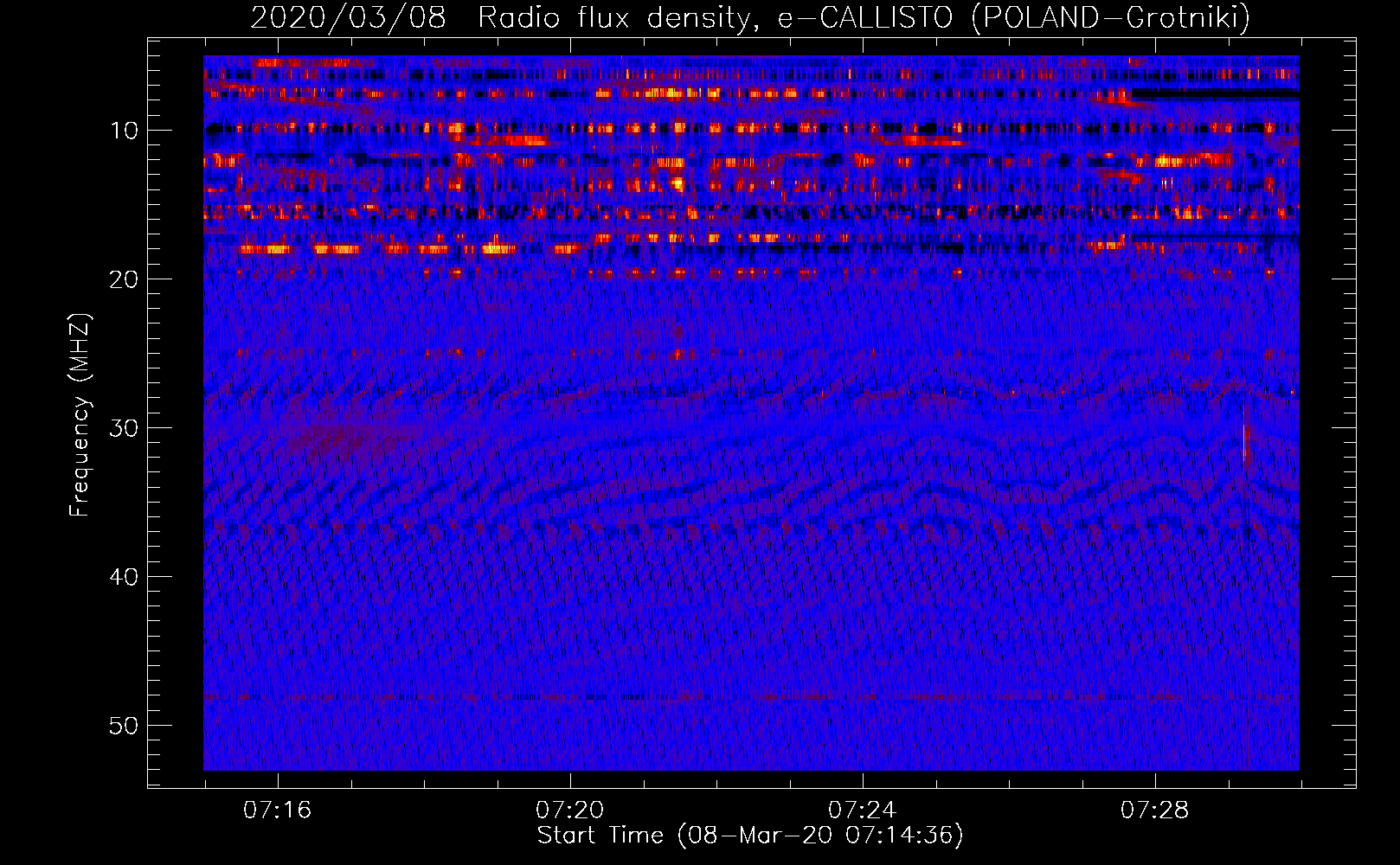
Task: Click the date '2020/03/08' in the title
Action: tap(348, 17)
